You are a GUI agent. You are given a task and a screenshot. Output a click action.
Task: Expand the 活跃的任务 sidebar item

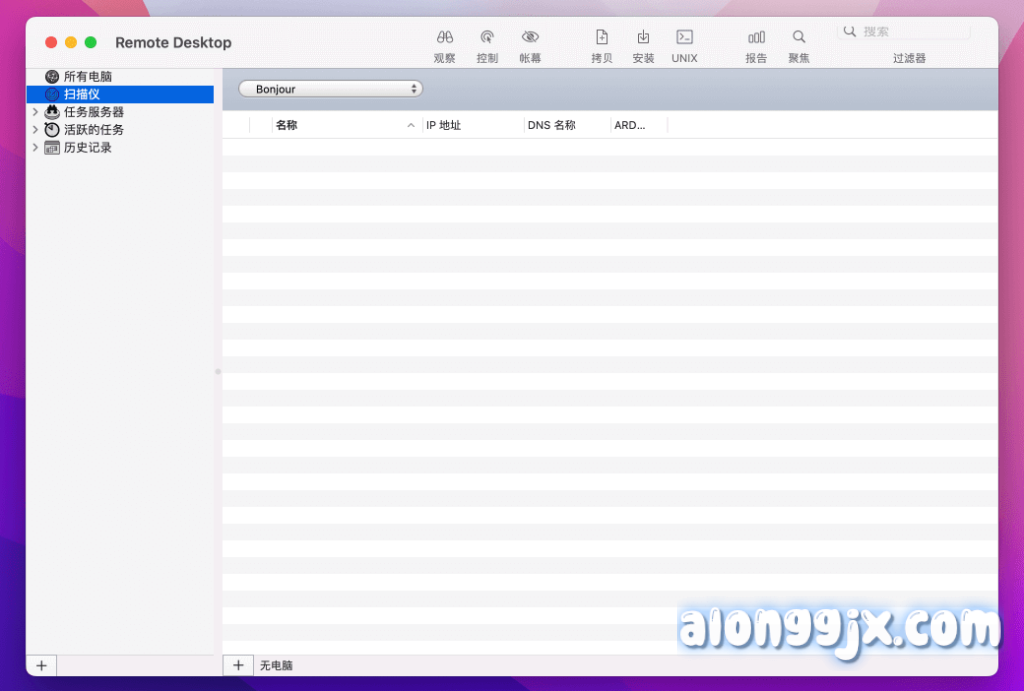click(x=36, y=130)
